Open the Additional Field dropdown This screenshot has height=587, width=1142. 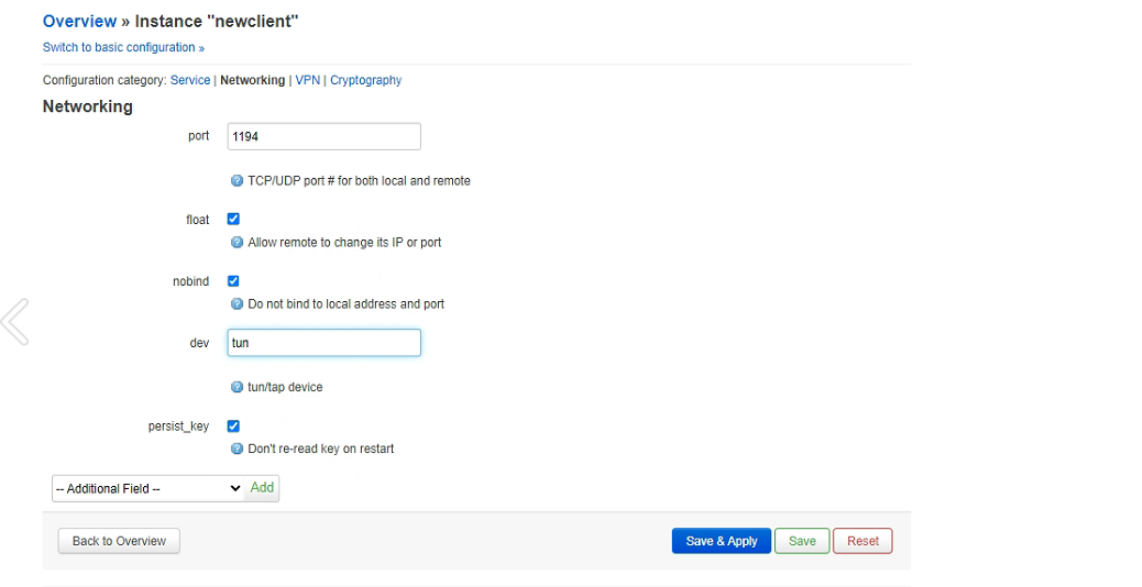(x=148, y=488)
